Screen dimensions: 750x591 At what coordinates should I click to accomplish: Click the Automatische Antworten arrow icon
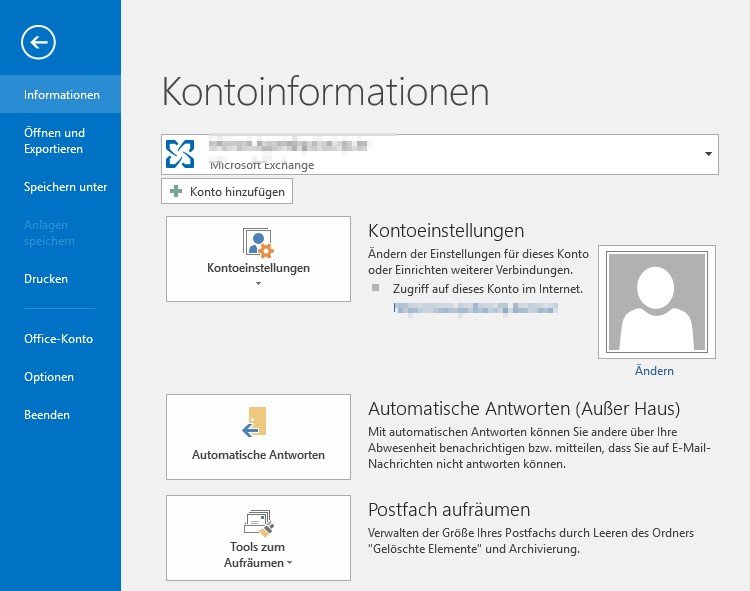pyautogui.click(x=254, y=422)
